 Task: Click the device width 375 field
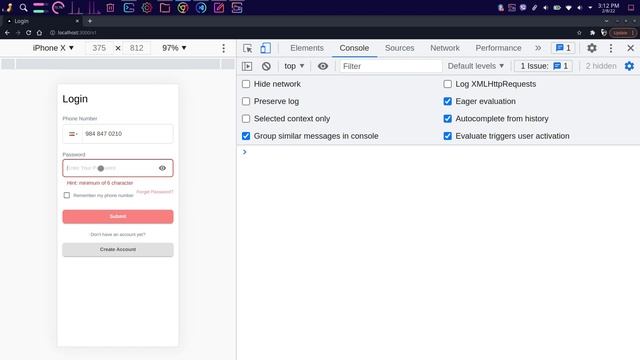[99, 48]
